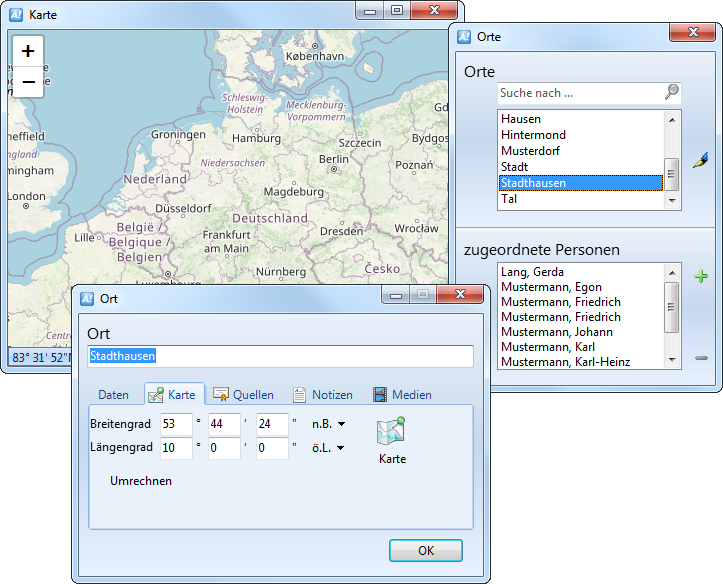Open the Notizen tab

[x=322, y=395]
